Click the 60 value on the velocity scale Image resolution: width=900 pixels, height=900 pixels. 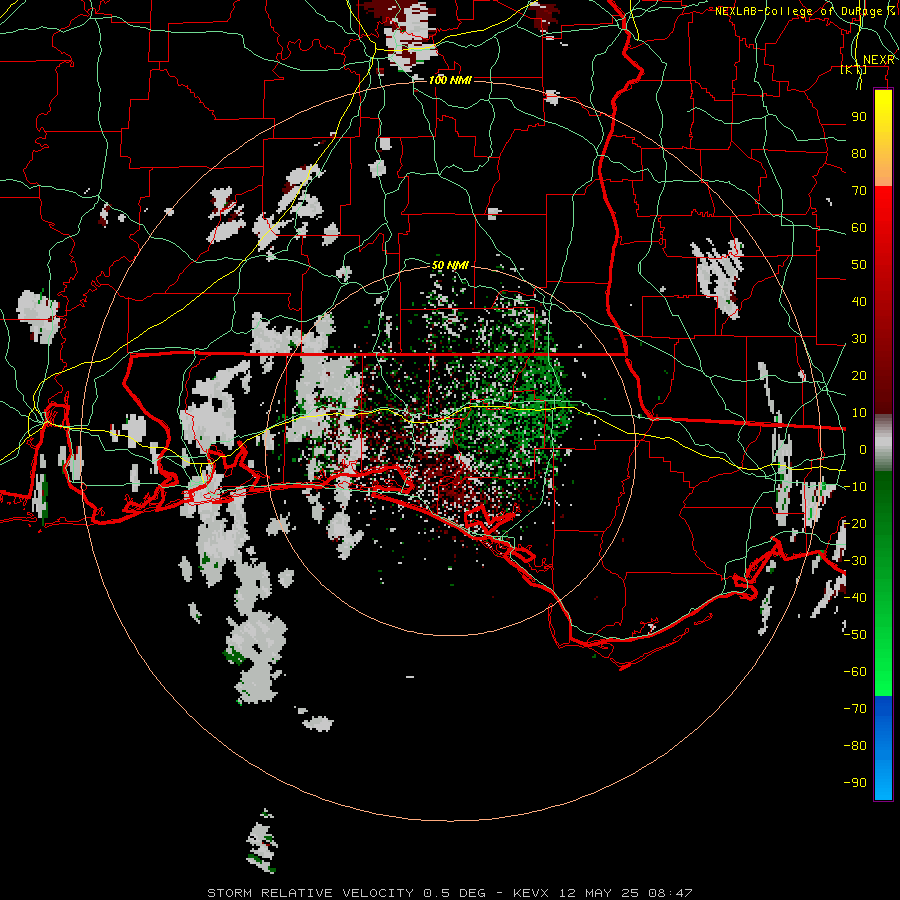coord(859,228)
